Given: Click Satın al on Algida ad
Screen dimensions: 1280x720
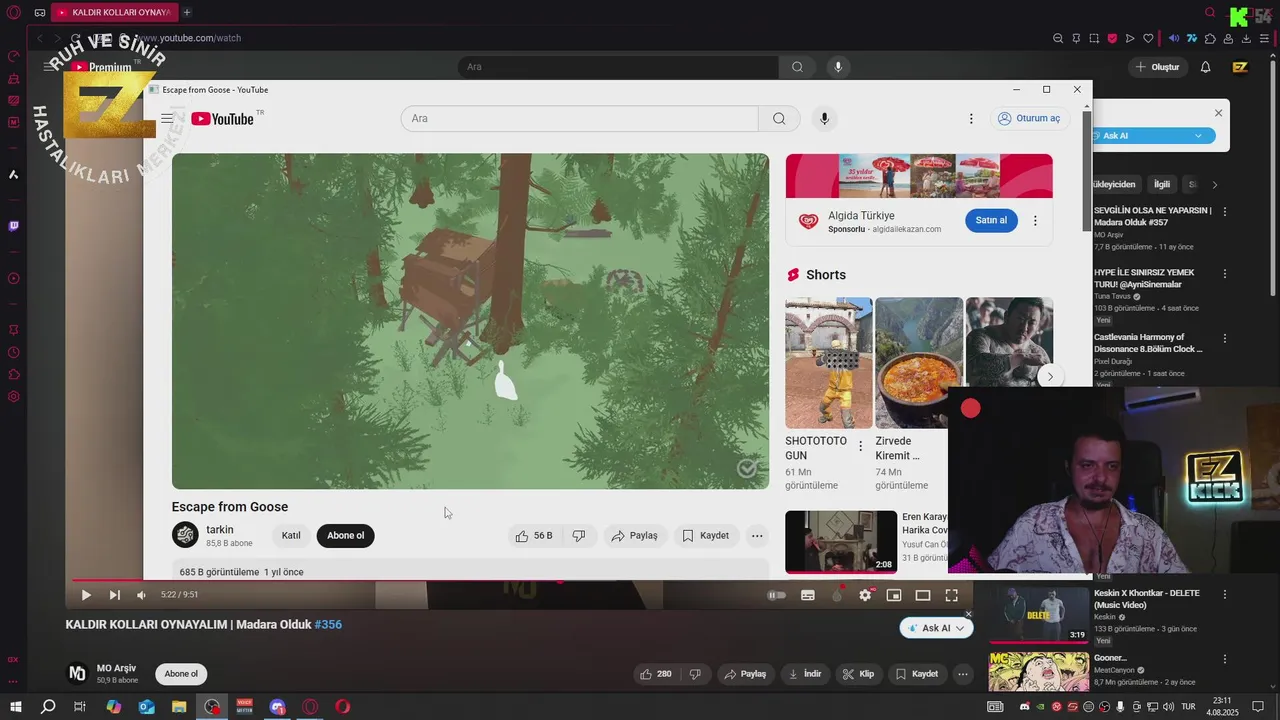Looking at the screenshot, I should (x=991, y=221).
